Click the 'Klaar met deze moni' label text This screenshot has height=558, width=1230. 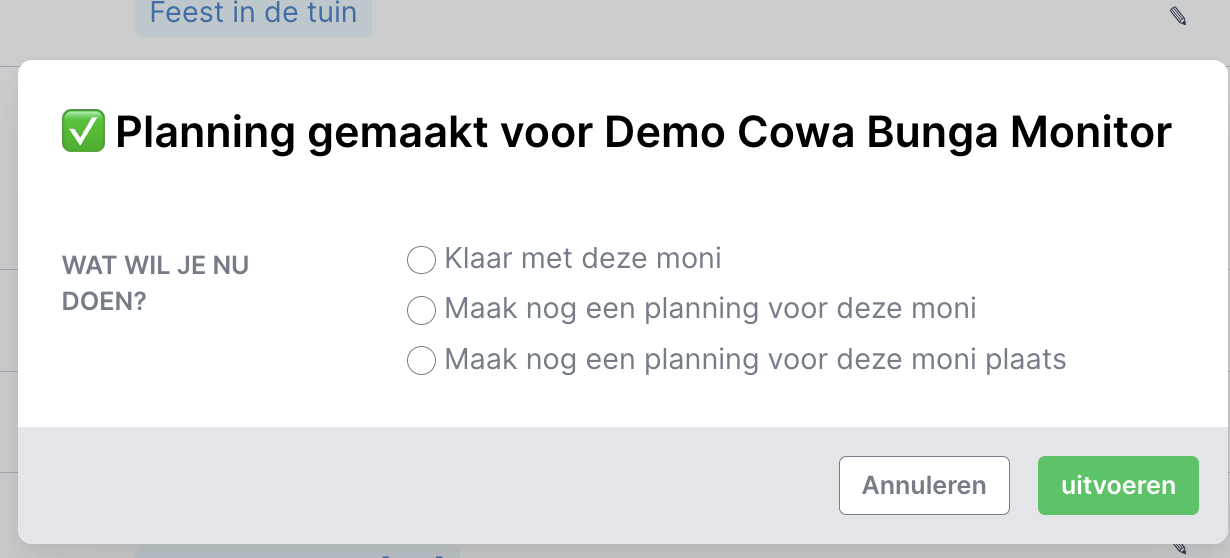pos(582,259)
